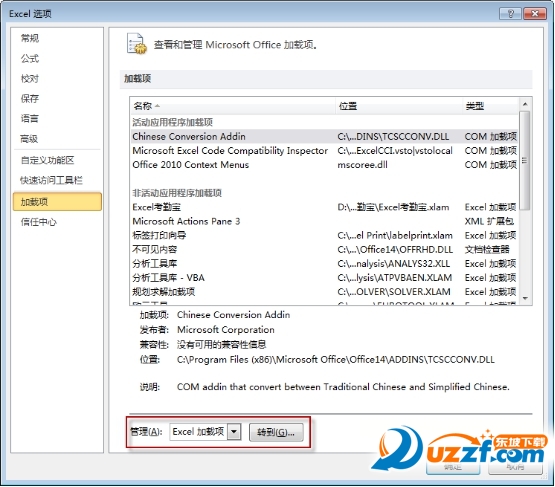This screenshot has height=487, width=555.
Task: Open the 公式 options category
Action: point(30,58)
